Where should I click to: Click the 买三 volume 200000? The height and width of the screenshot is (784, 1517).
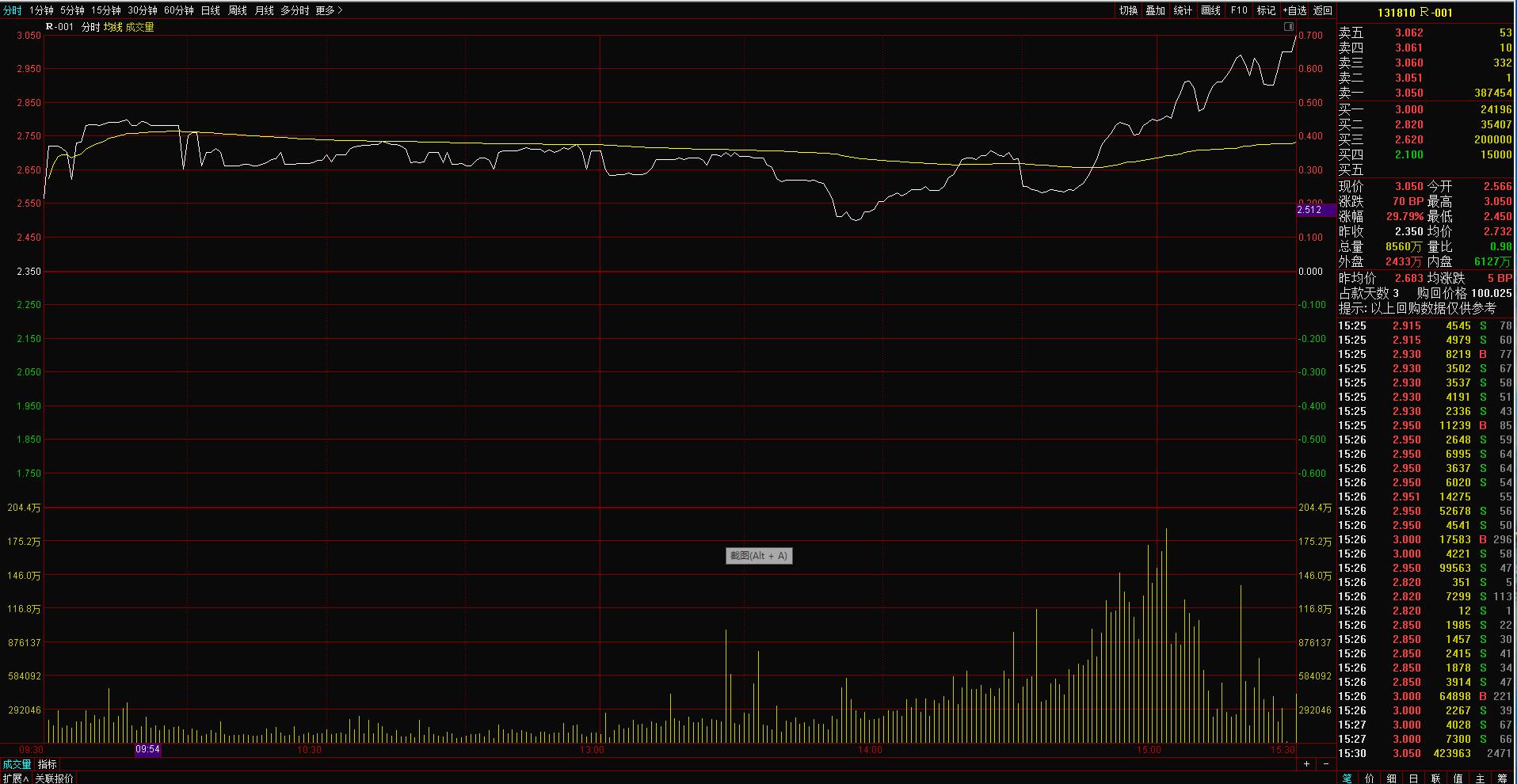point(1492,139)
